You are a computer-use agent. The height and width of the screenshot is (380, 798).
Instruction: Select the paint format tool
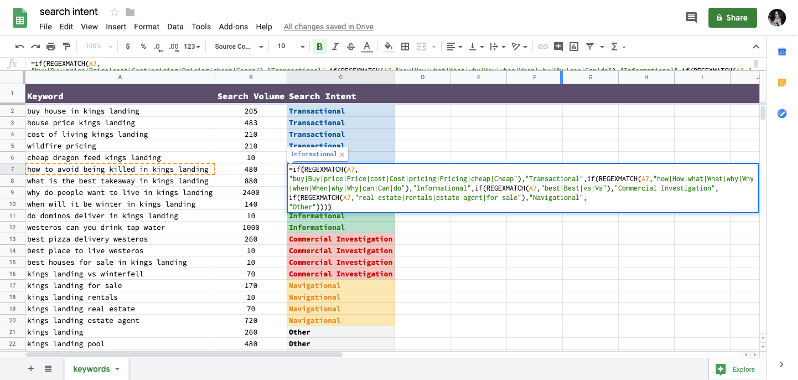tap(66, 47)
